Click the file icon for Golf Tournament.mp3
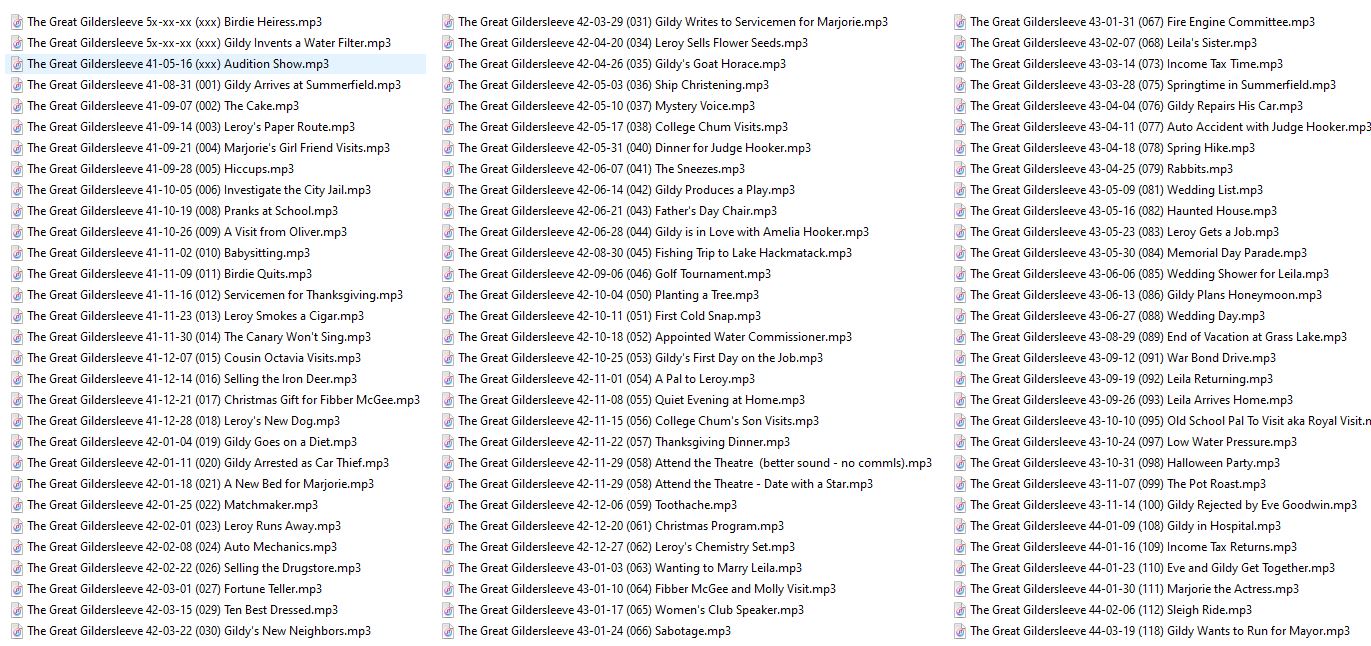The image size is (1371, 646). (x=448, y=274)
